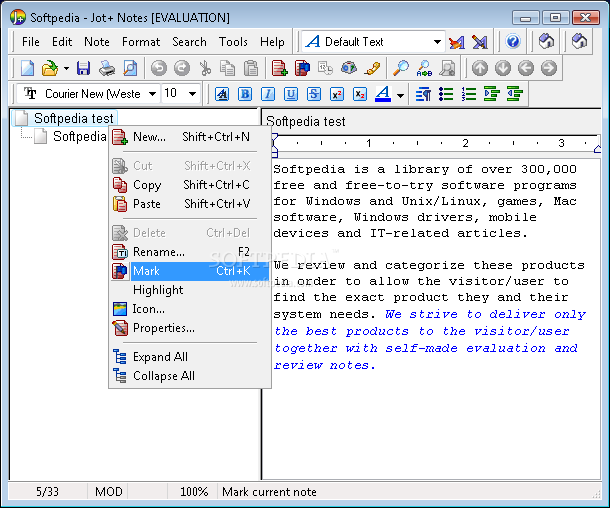Image resolution: width=610 pixels, height=508 pixels.
Task: Choose Rename... from the context menu
Action: coord(190,252)
